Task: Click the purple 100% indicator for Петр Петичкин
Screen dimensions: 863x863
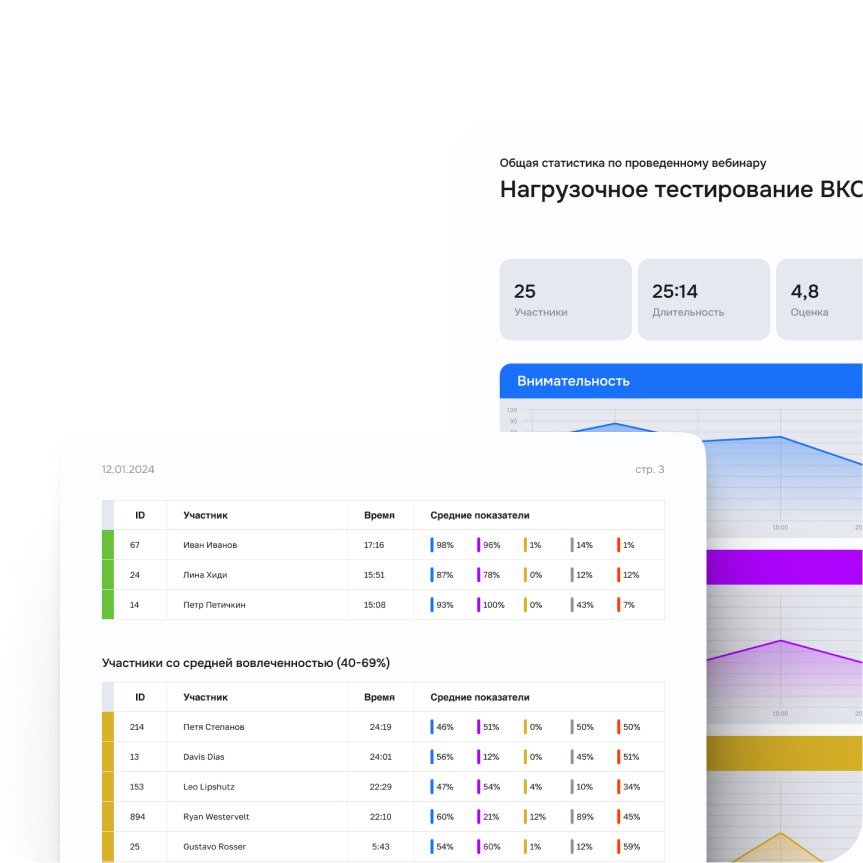Action: tap(490, 604)
